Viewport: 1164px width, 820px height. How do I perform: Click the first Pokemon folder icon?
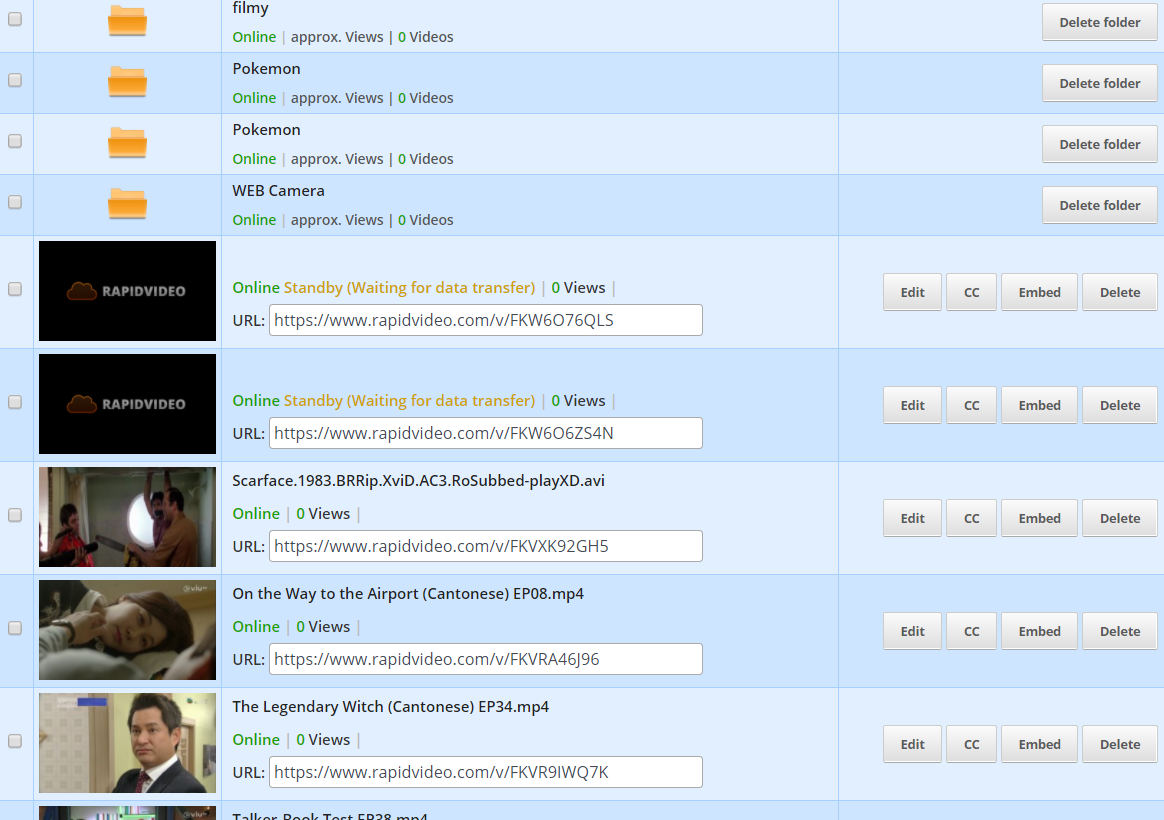(128, 82)
